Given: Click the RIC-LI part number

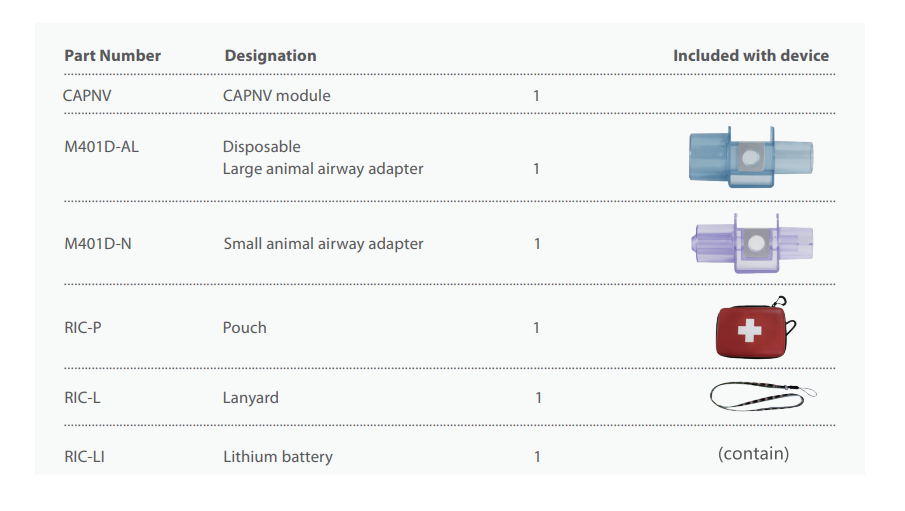Looking at the screenshot, I should click(84, 457).
